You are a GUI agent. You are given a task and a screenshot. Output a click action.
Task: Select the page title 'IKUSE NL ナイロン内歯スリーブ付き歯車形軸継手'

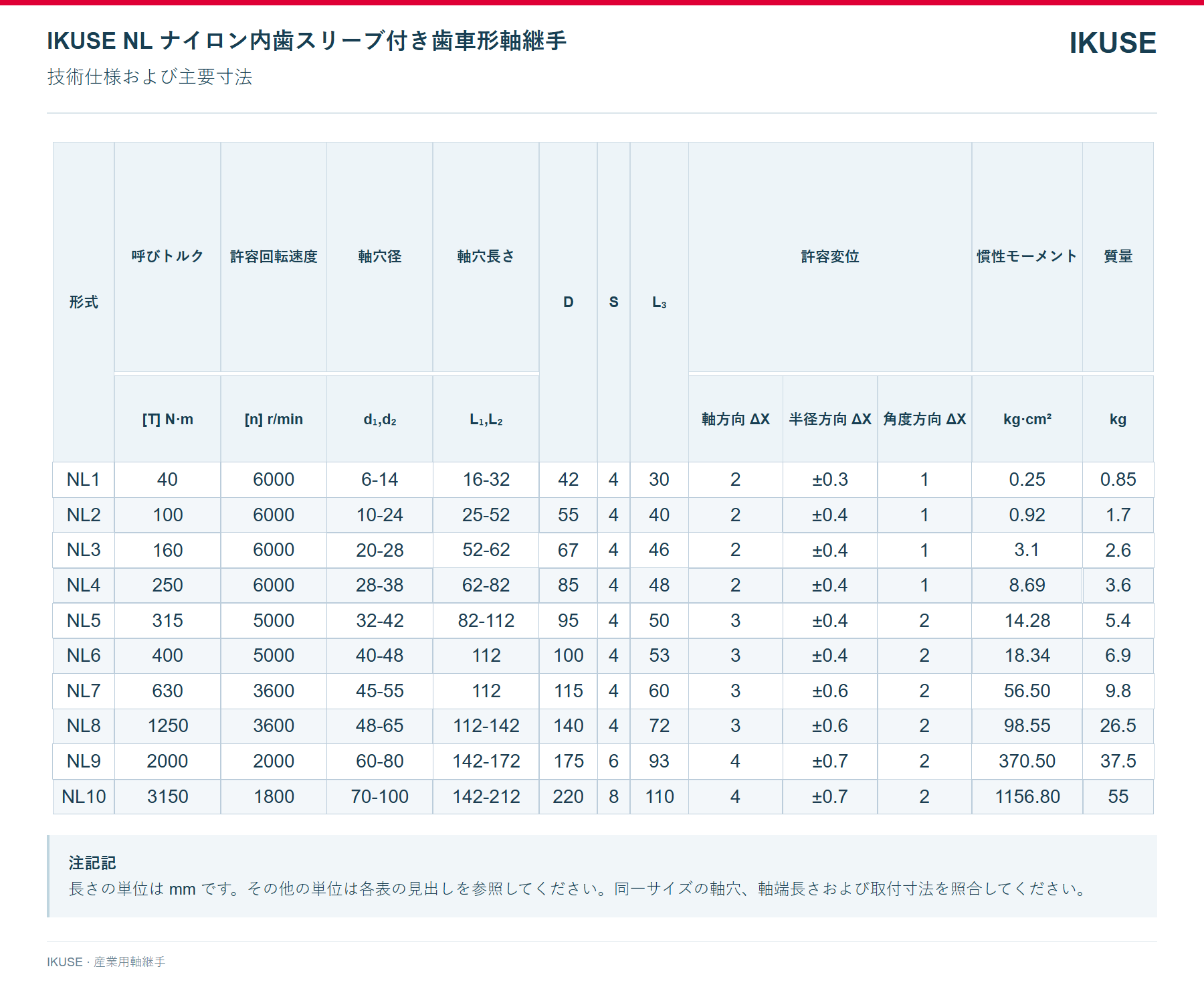pyautogui.click(x=306, y=41)
